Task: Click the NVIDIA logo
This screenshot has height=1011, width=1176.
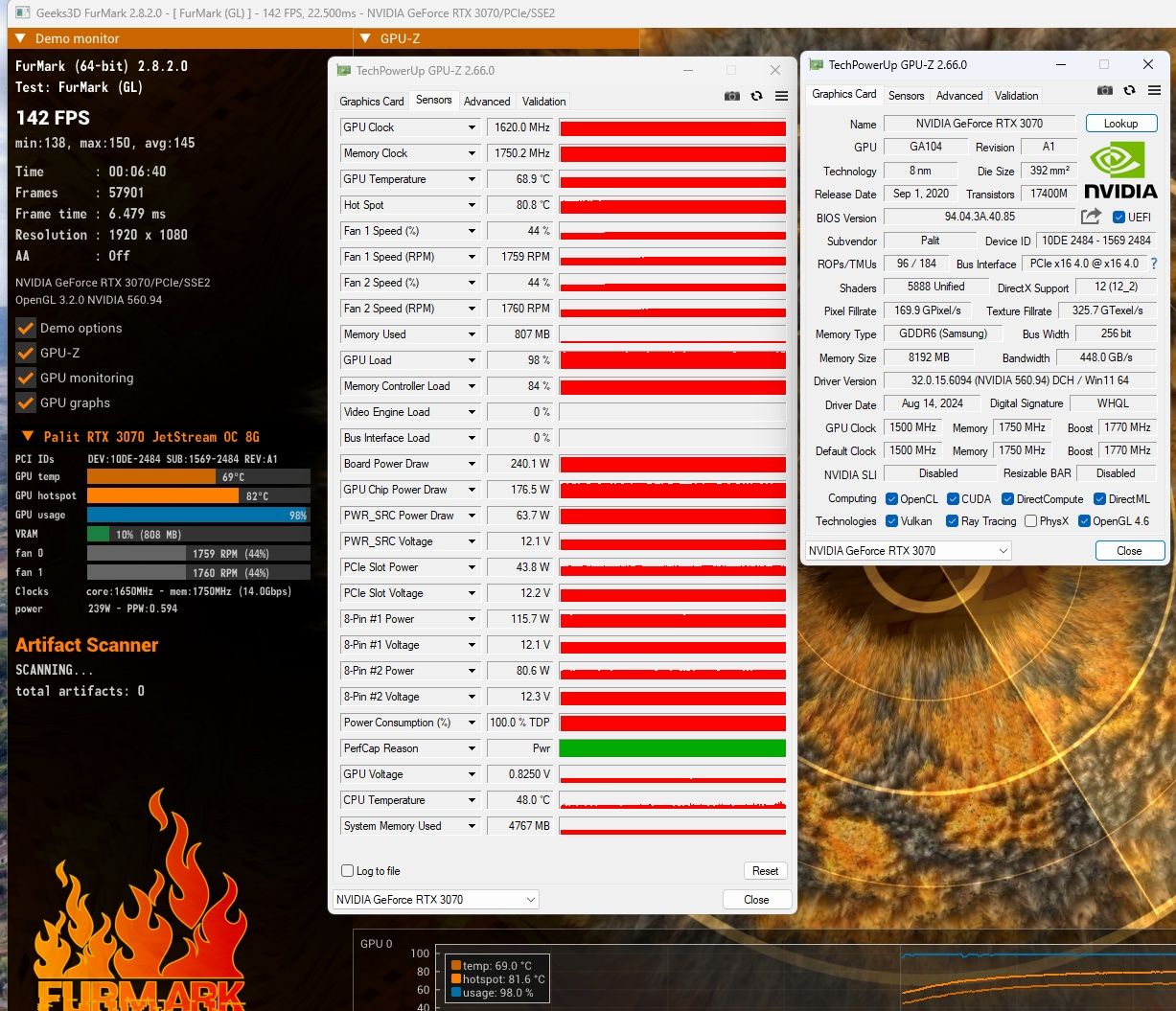Action: [1120, 170]
